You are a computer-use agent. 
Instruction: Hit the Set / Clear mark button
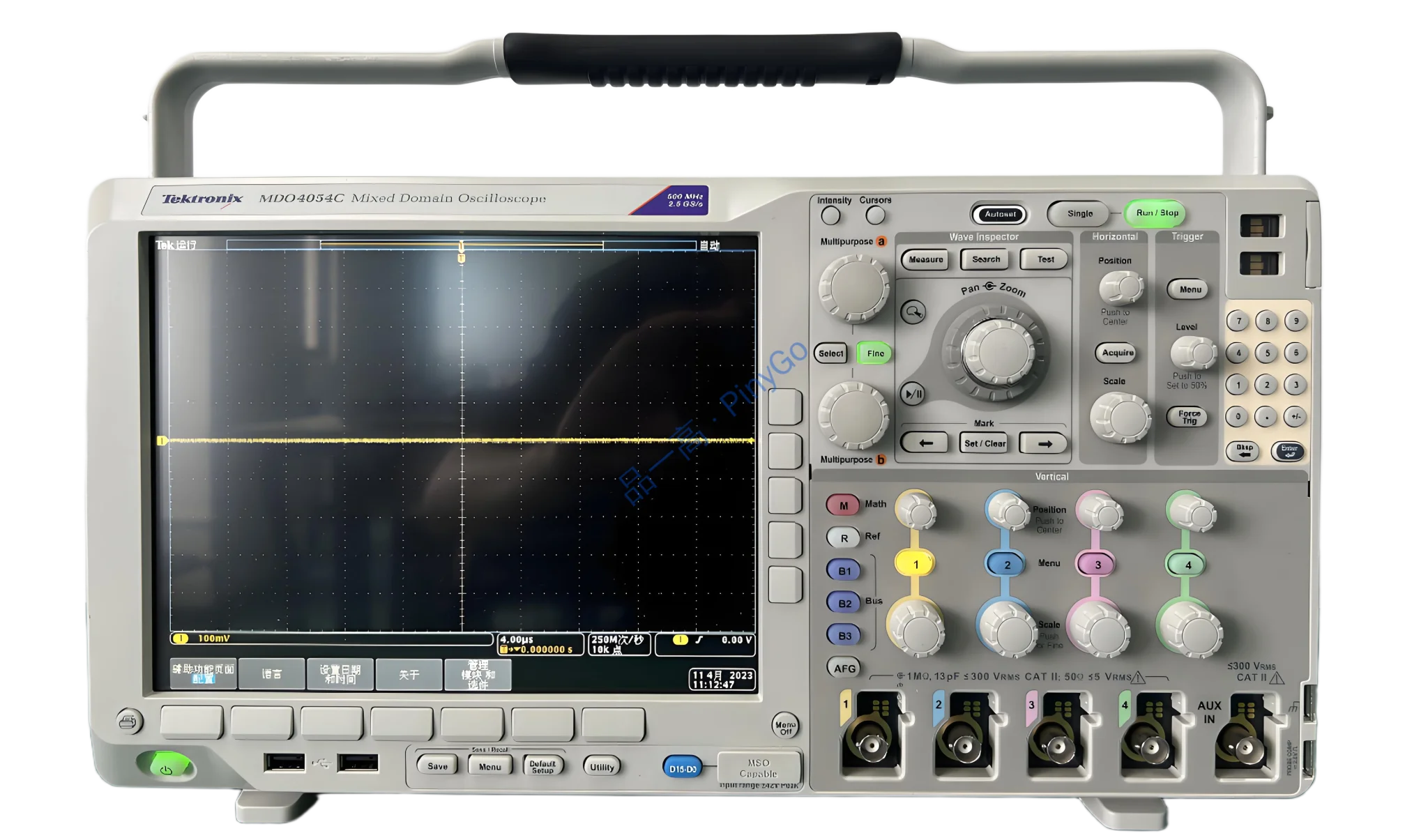pos(984,443)
